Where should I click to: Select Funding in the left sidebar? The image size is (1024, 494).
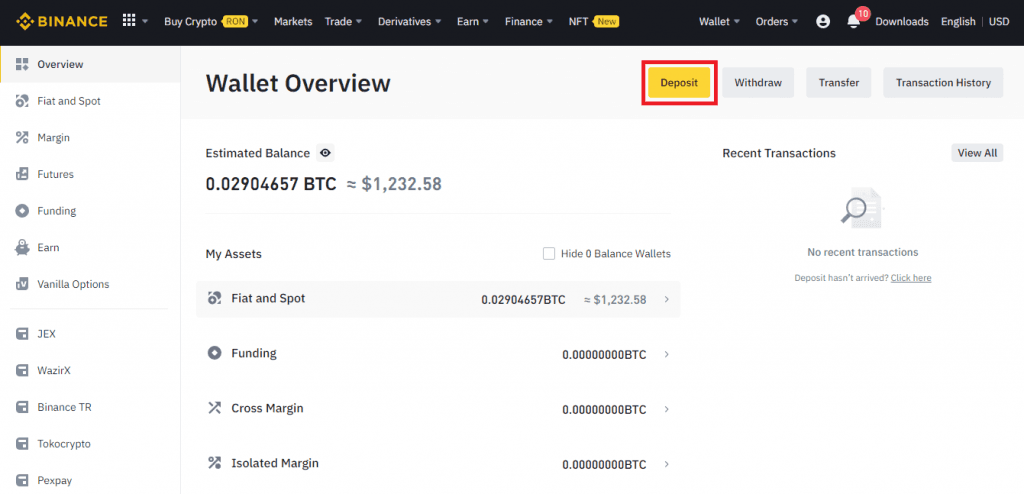(56, 211)
